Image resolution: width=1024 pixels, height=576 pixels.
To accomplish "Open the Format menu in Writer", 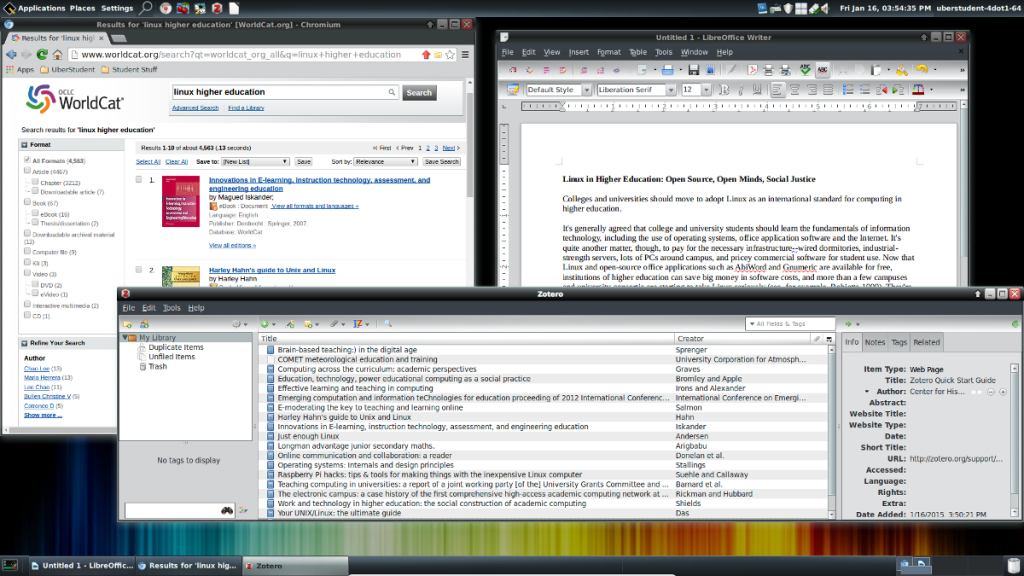I will click(608, 52).
